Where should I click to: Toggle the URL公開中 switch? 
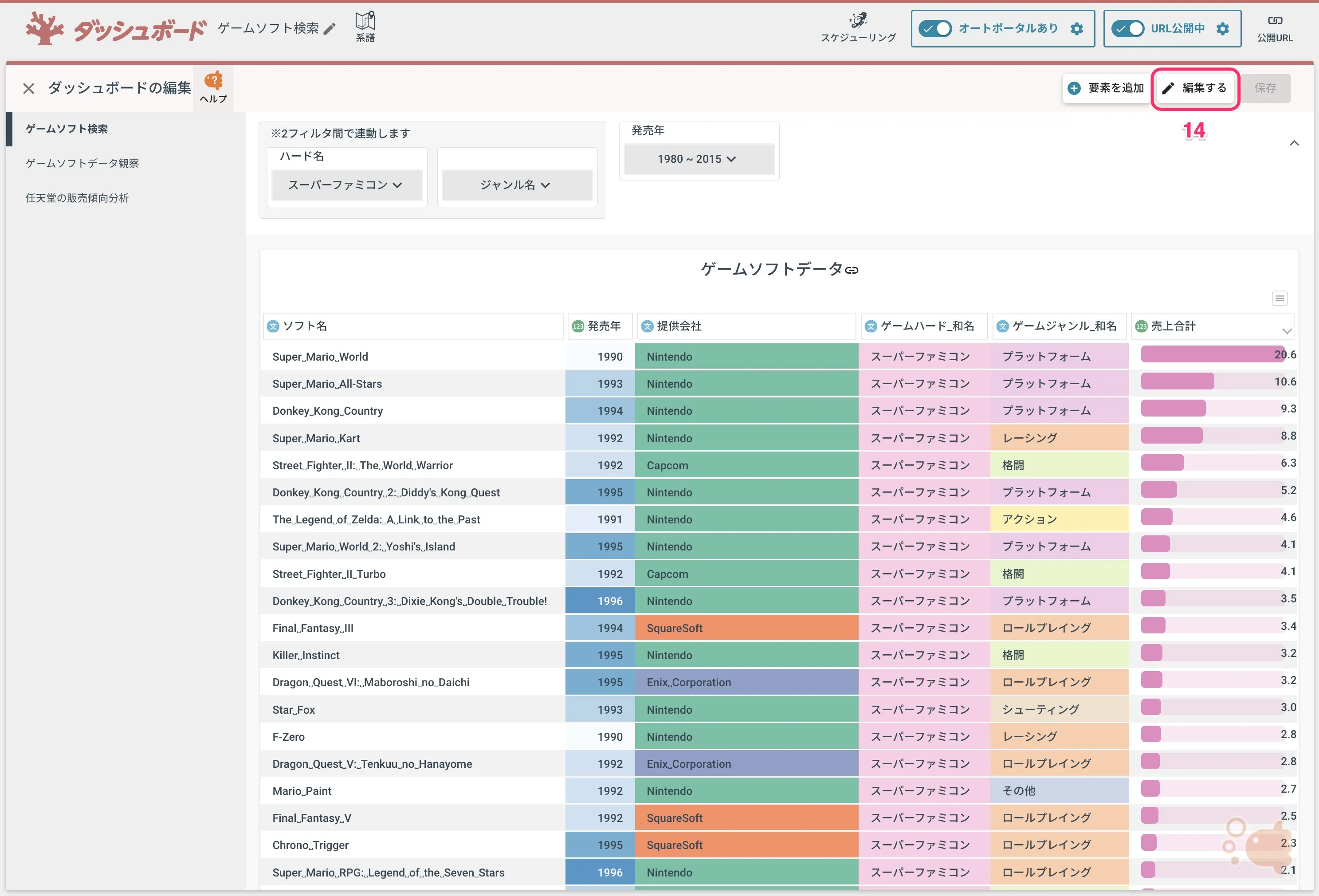[x=1127, y=28]
